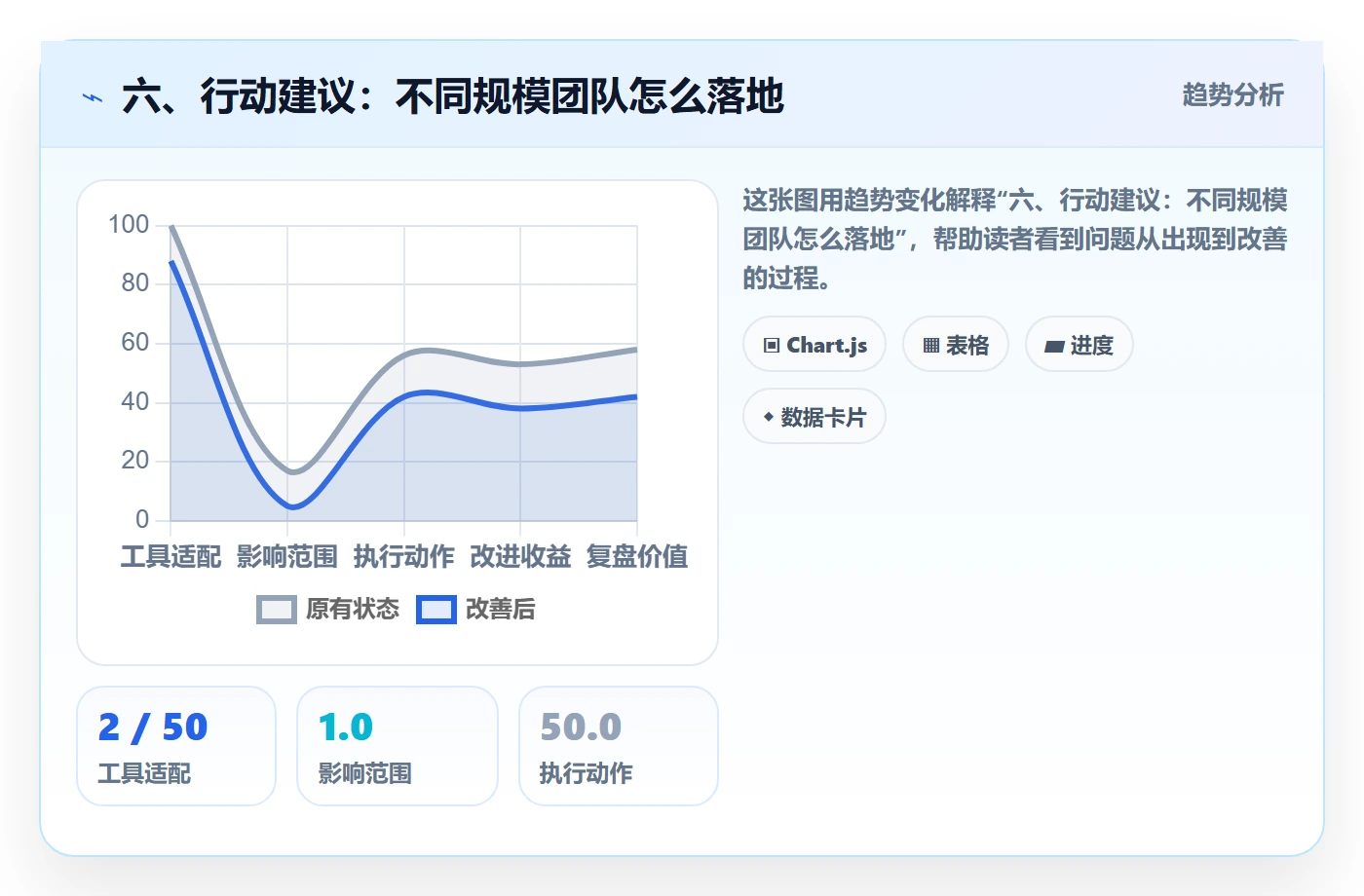Screen dimensions: 1364x896
Task: Click the 改进收益 x-axis label
Action: click(x=520, y=556)
